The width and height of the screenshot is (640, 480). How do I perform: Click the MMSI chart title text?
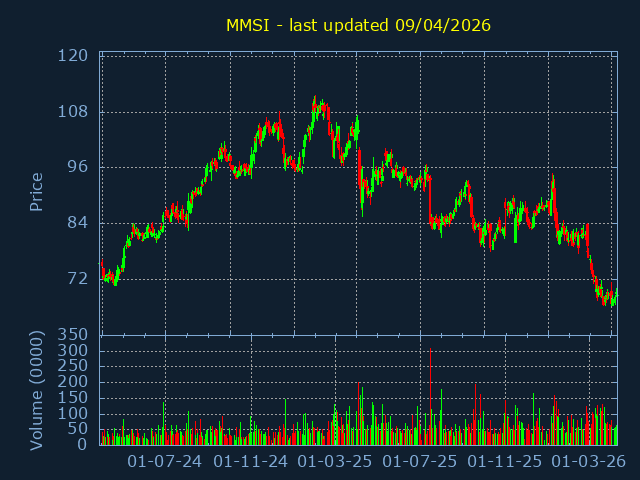pyautogui.click(x=358, y=25)
